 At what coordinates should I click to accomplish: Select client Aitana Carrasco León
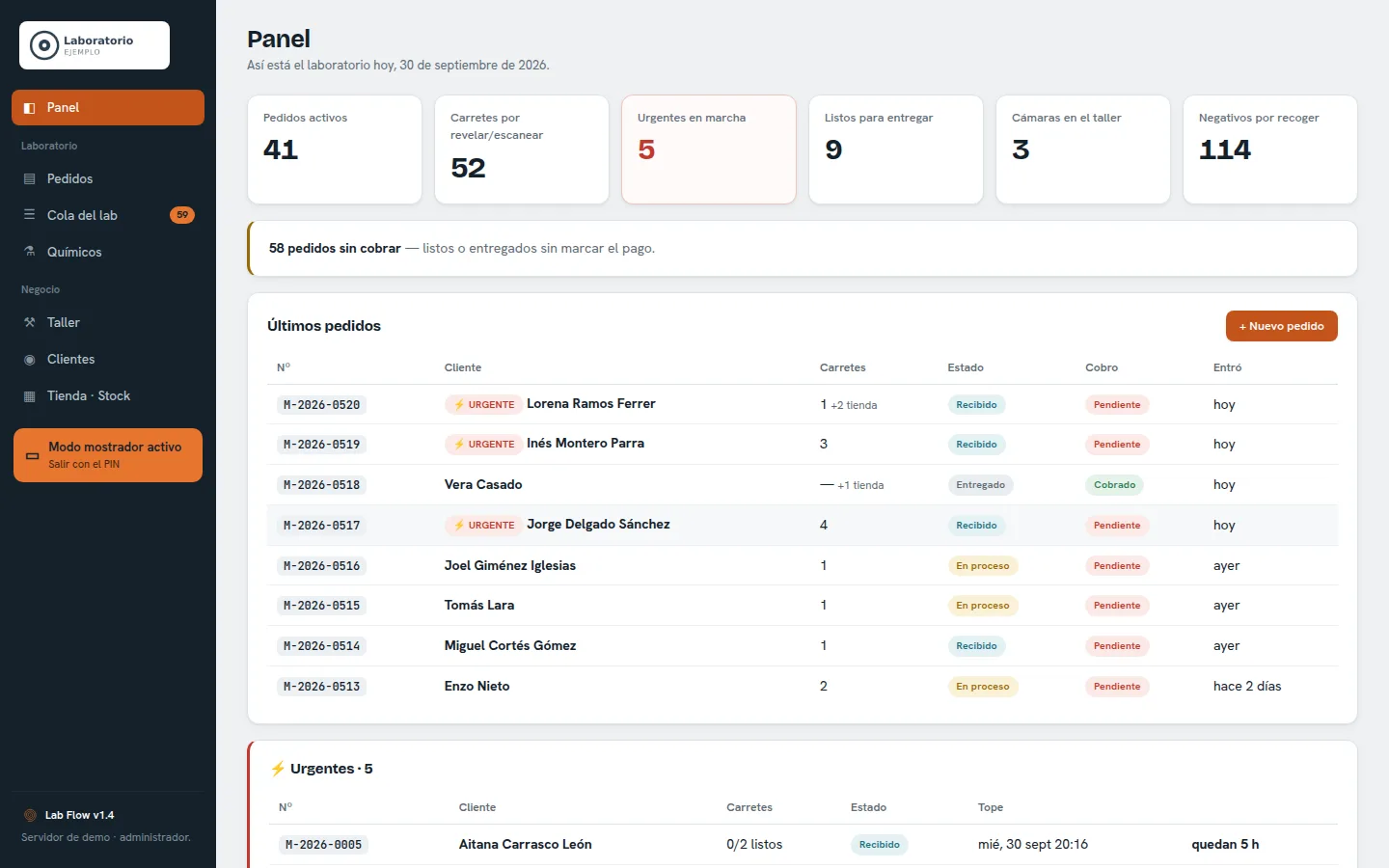[x=526, y=845]
